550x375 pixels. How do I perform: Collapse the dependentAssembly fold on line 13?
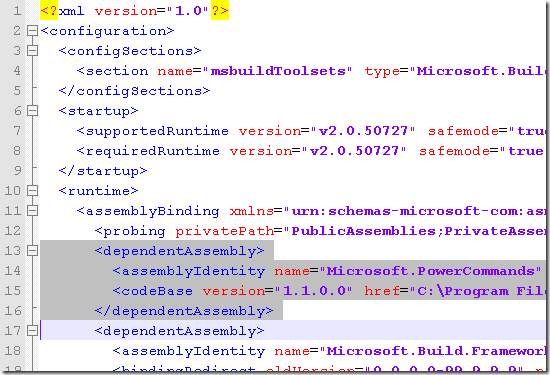tap(32, 250)
